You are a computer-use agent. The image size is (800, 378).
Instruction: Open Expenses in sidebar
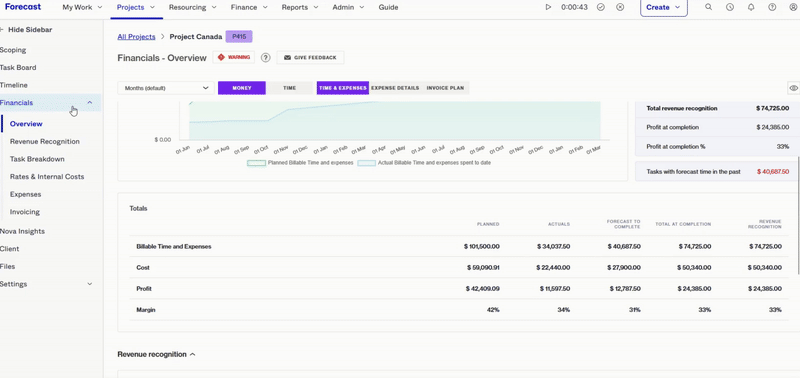click(26, 194)
